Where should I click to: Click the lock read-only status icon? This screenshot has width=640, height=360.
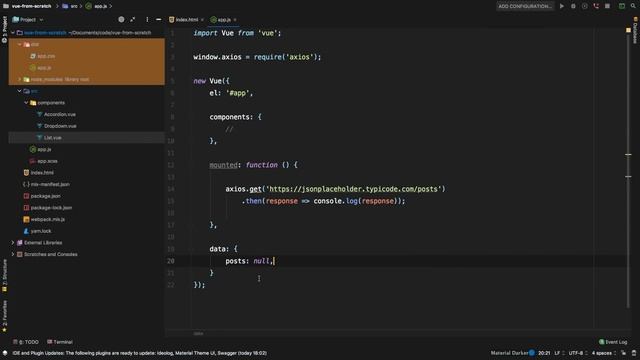pyautogui.click(x=624, y=353)
